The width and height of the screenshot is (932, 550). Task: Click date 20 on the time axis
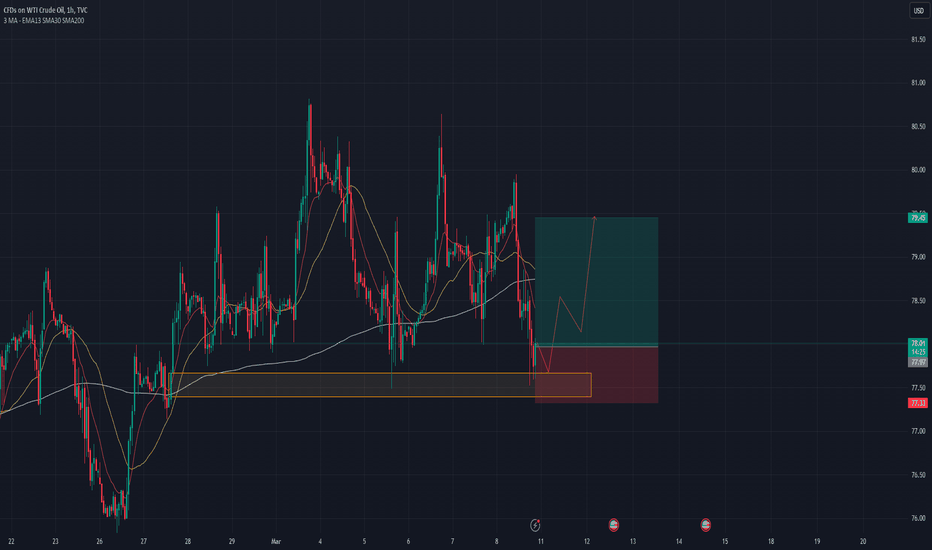tap(862, 542)
